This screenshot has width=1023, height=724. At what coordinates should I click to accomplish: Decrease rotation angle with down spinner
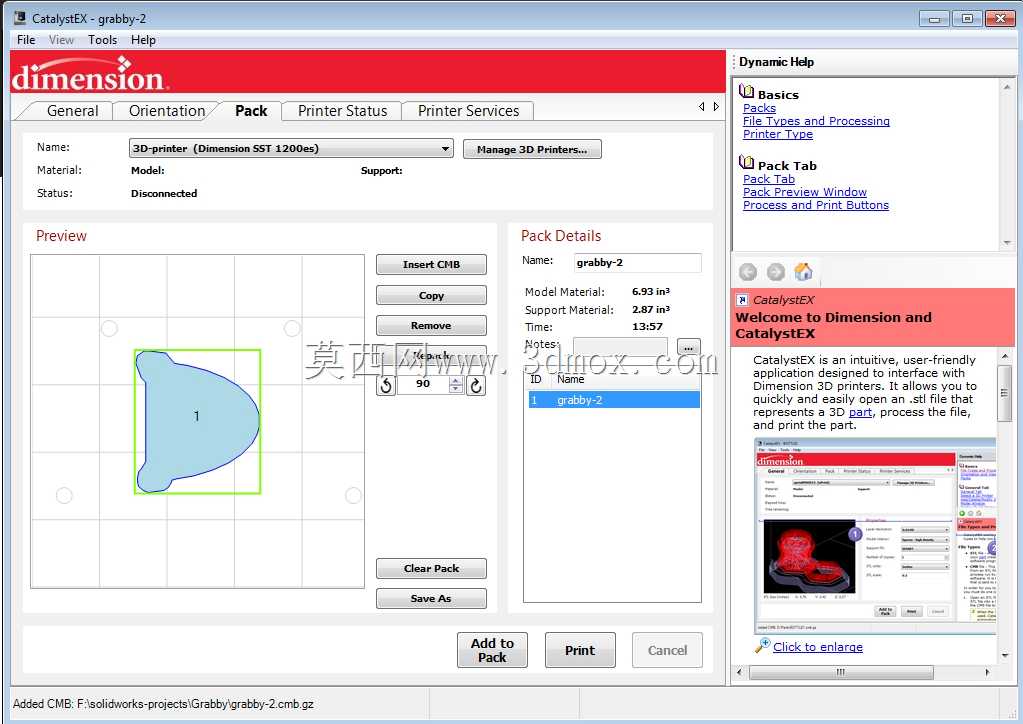[456, 389]
